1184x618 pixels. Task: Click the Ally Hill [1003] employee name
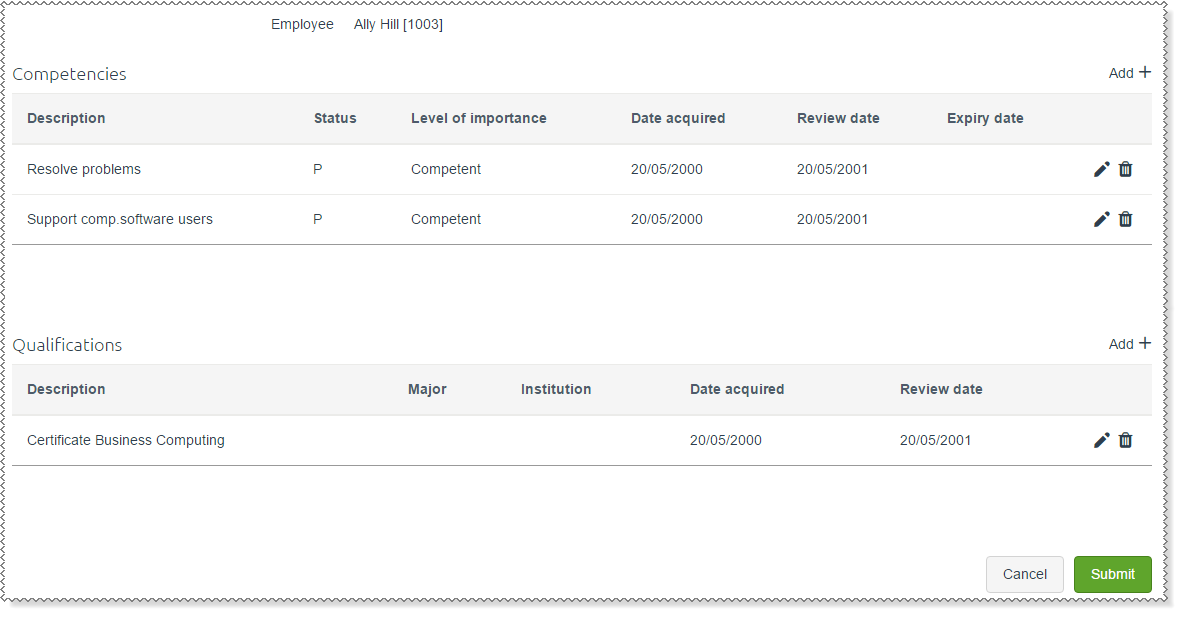[398, 24]
